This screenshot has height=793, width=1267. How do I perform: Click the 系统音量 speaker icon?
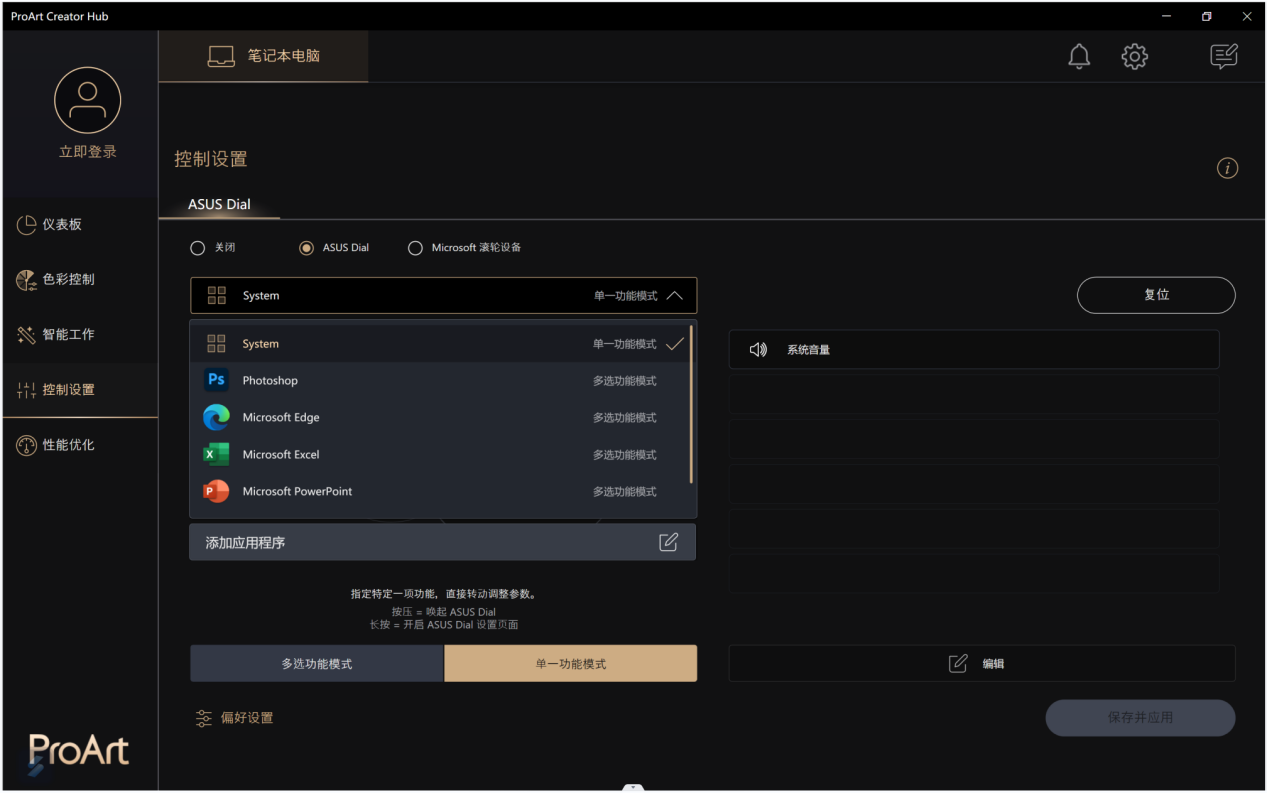(758, 350)
